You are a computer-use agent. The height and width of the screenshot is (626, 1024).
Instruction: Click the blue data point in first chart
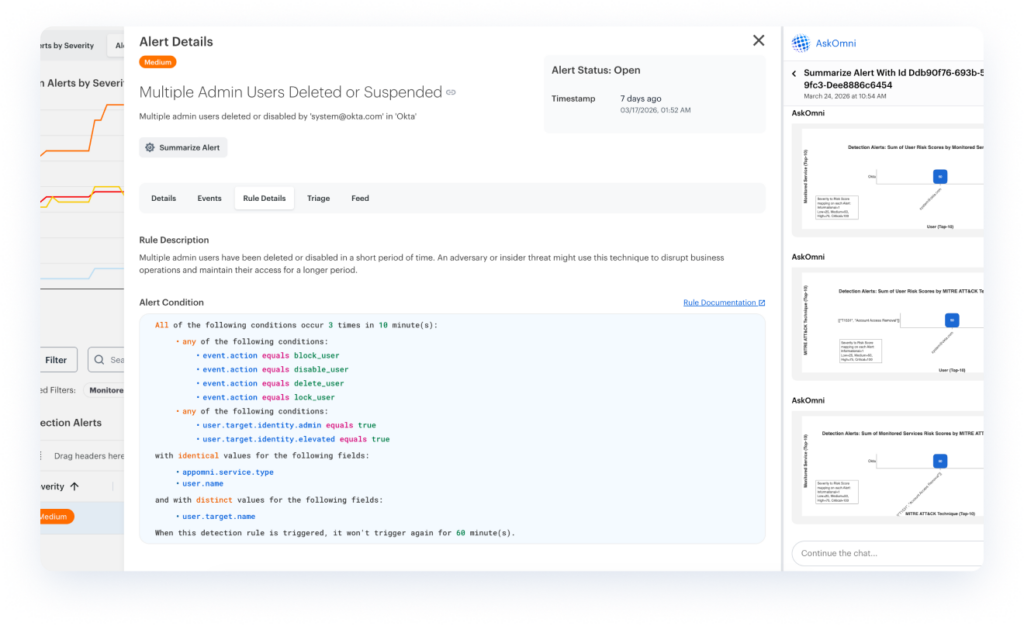tap(939, 176)
